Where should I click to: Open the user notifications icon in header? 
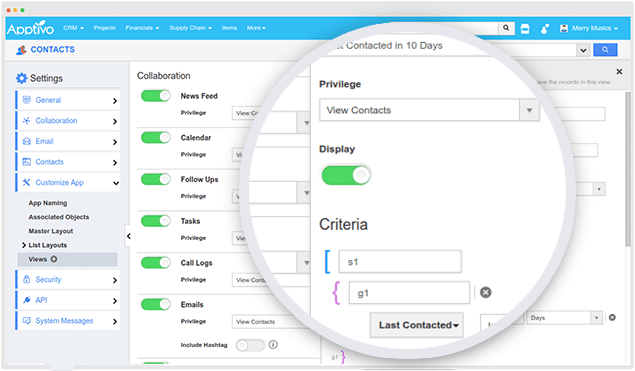(x=545, y=28)
